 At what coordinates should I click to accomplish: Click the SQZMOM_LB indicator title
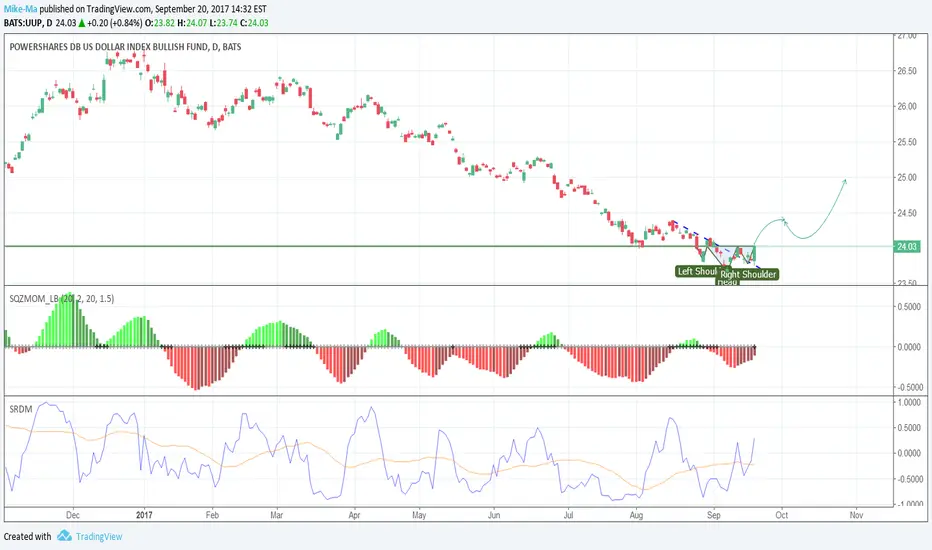pyautogui.click(x=62, y=298)
